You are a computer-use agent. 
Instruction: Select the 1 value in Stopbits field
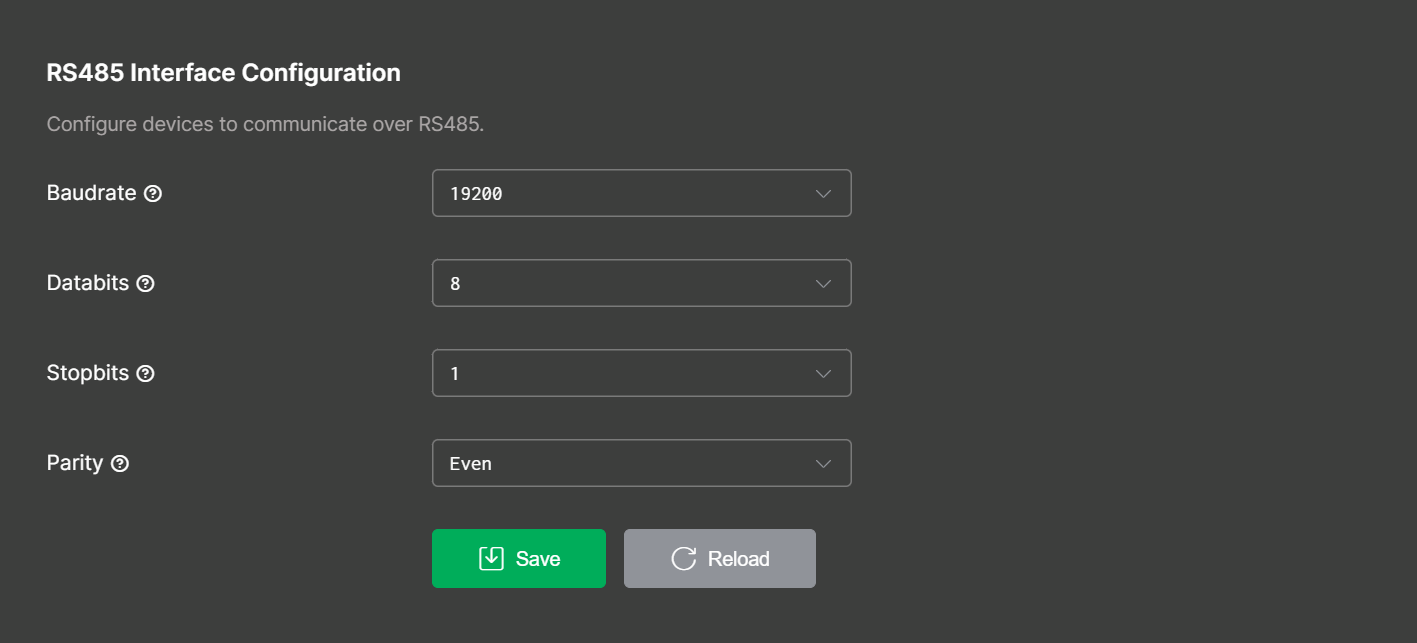click(x=455, y=374)
